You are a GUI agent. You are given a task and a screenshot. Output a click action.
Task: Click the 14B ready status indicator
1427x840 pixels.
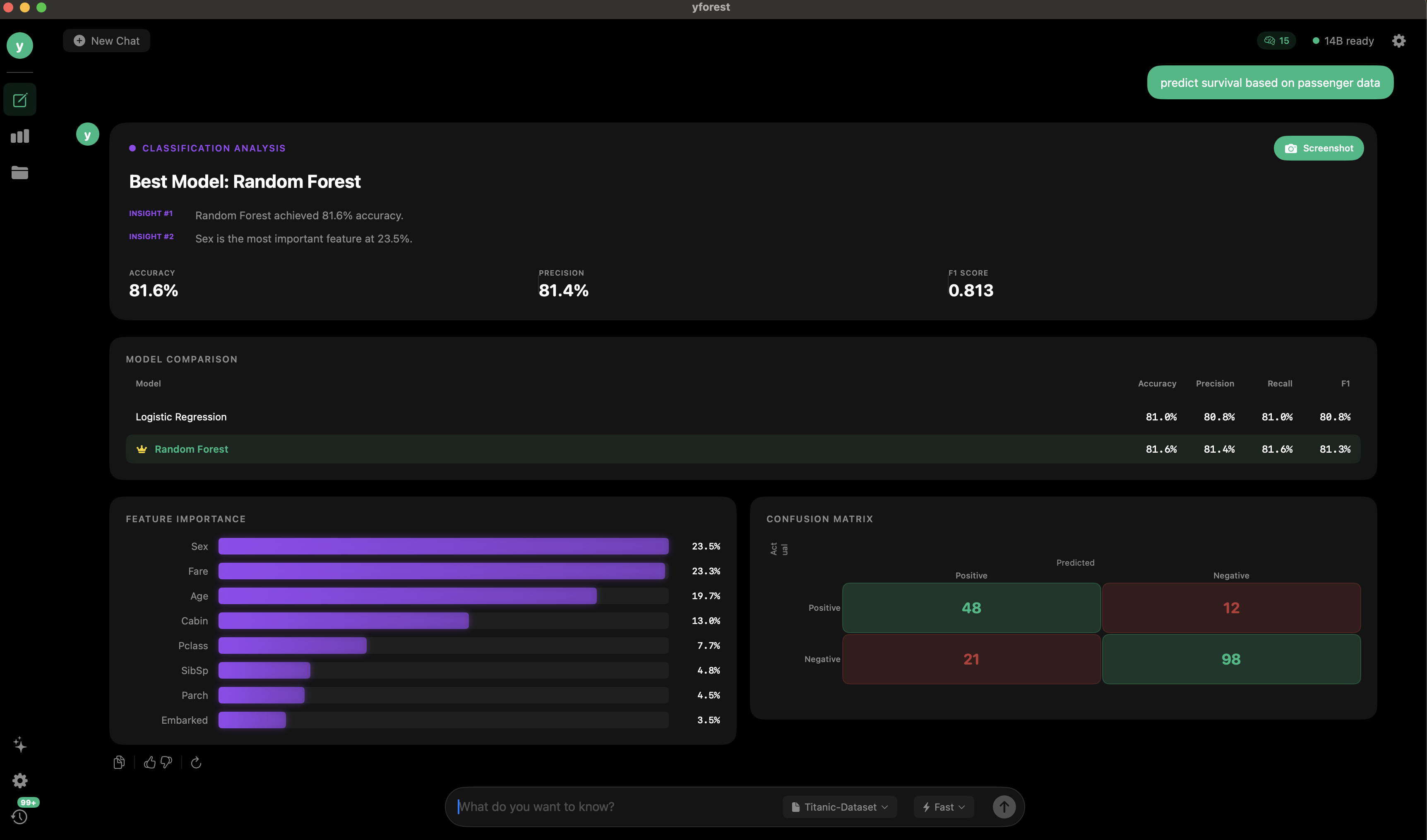[1343, 40]
